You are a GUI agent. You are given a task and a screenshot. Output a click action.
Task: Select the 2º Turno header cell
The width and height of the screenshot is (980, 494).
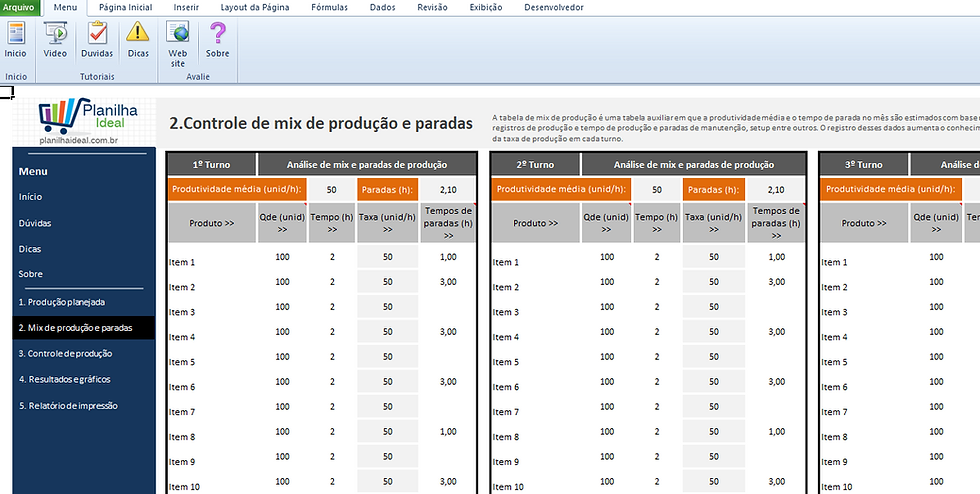(x=535, y=164)
